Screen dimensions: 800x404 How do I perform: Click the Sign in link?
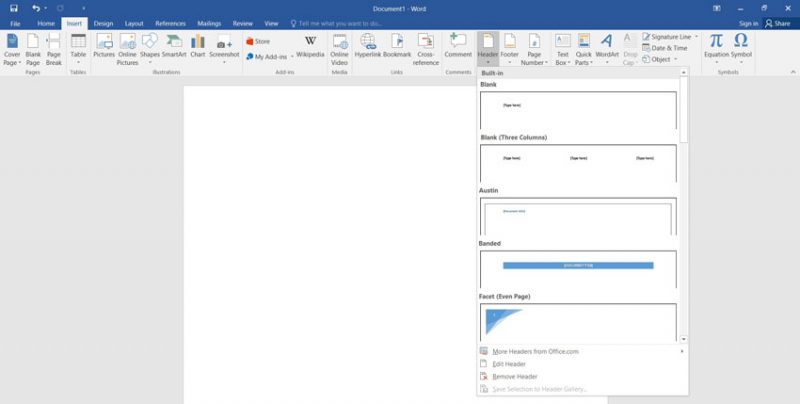(x=748, y=23)
